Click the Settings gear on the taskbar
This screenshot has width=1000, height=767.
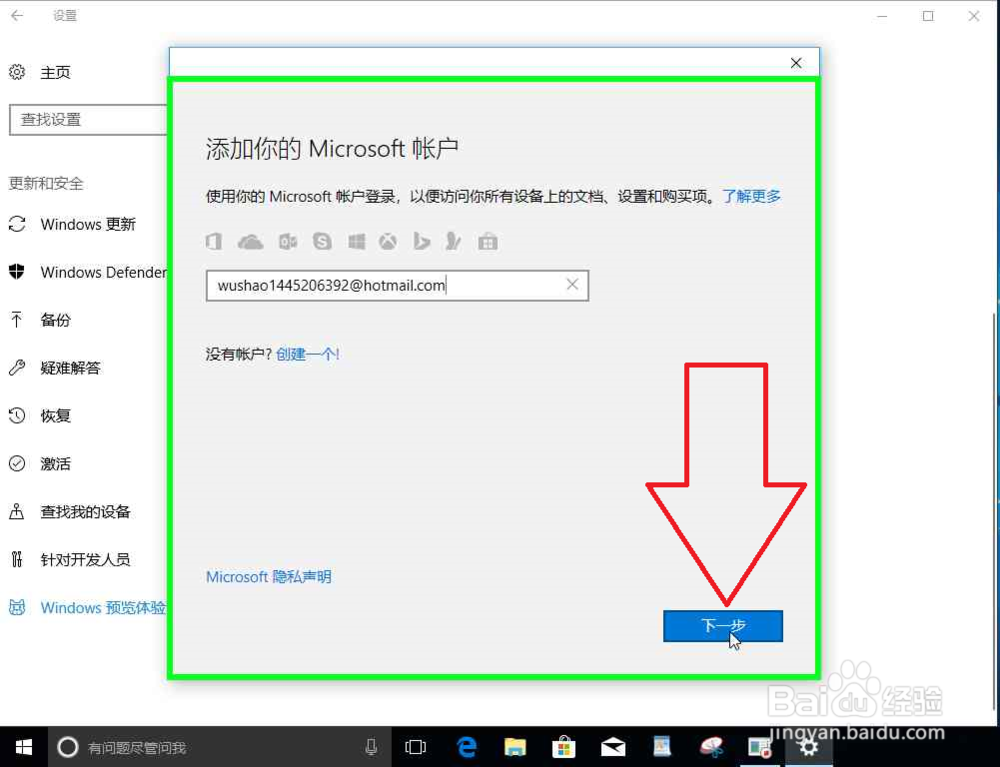pyautogui.click(x=809, y=747)
